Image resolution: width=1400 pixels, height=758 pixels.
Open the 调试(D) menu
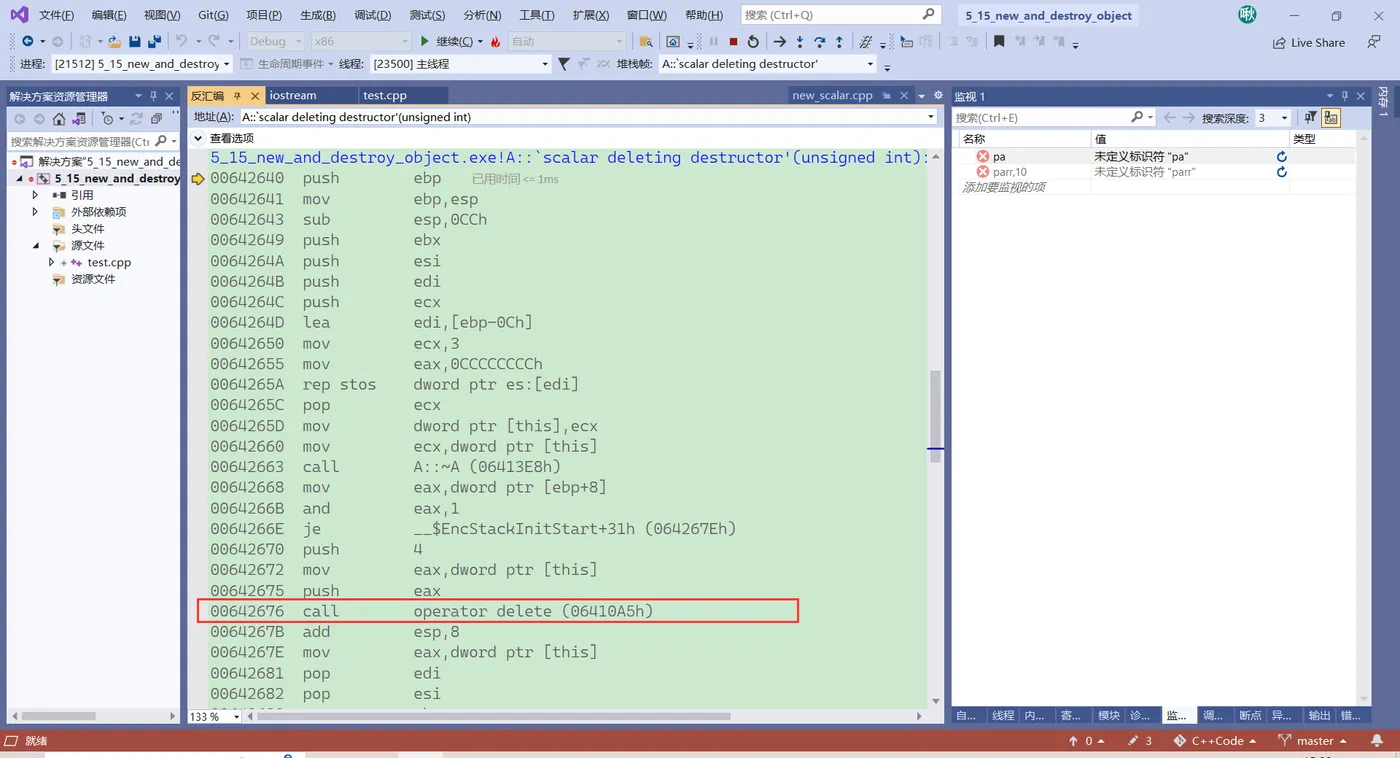point(371,14)
